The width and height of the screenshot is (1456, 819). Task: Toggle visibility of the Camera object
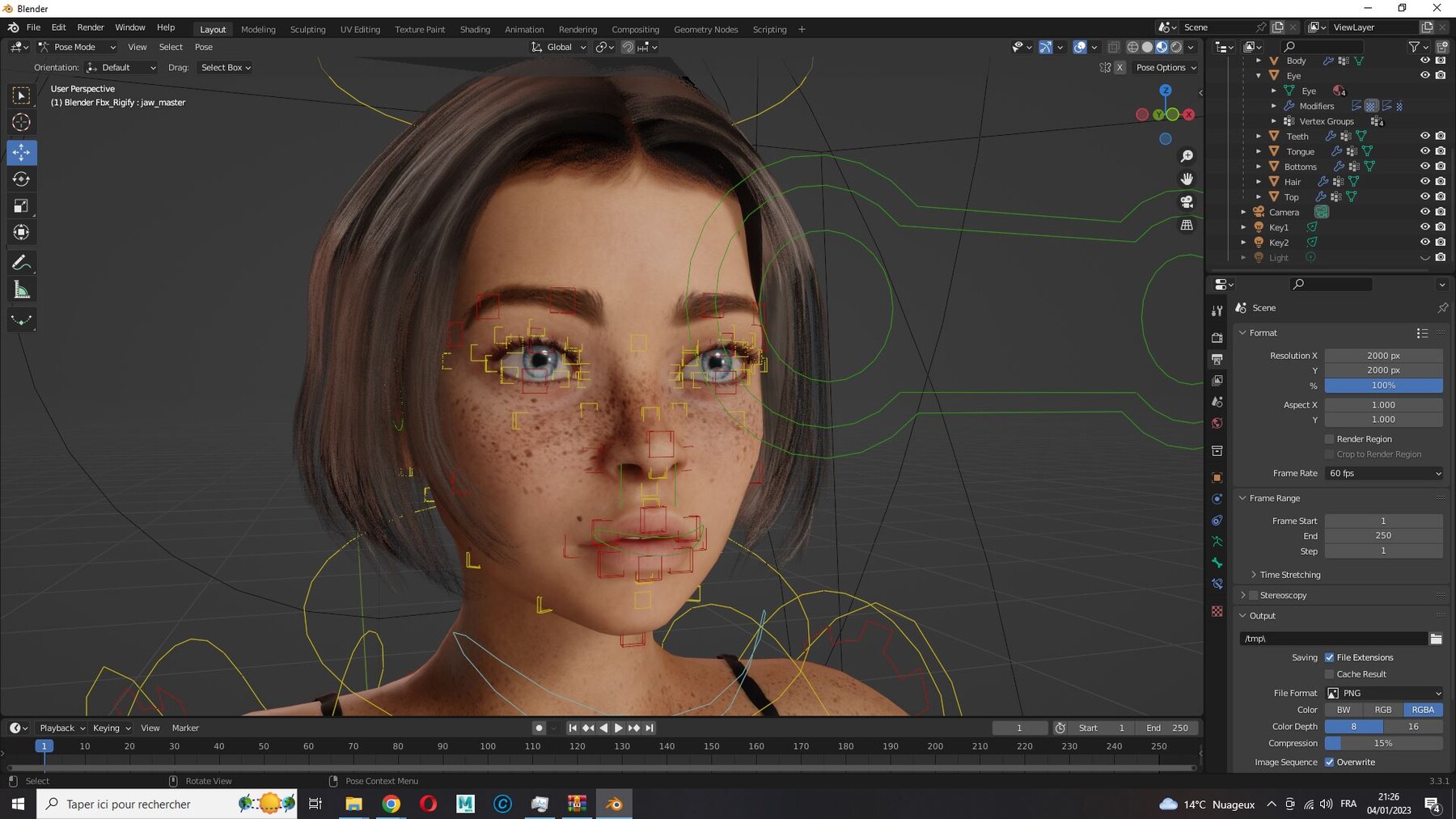1425,212
